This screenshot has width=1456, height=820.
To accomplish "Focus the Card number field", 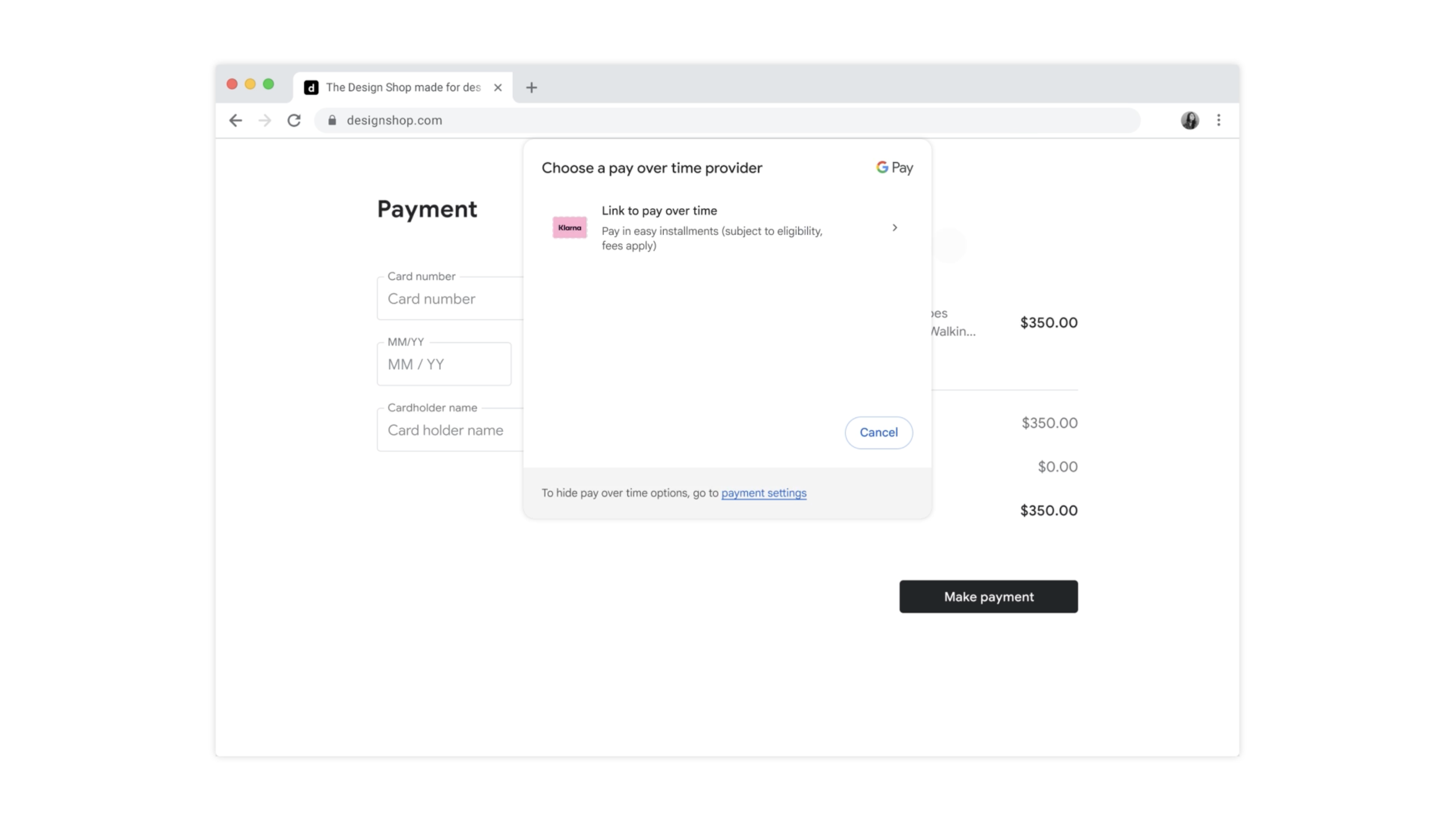I will pos(450,298).
